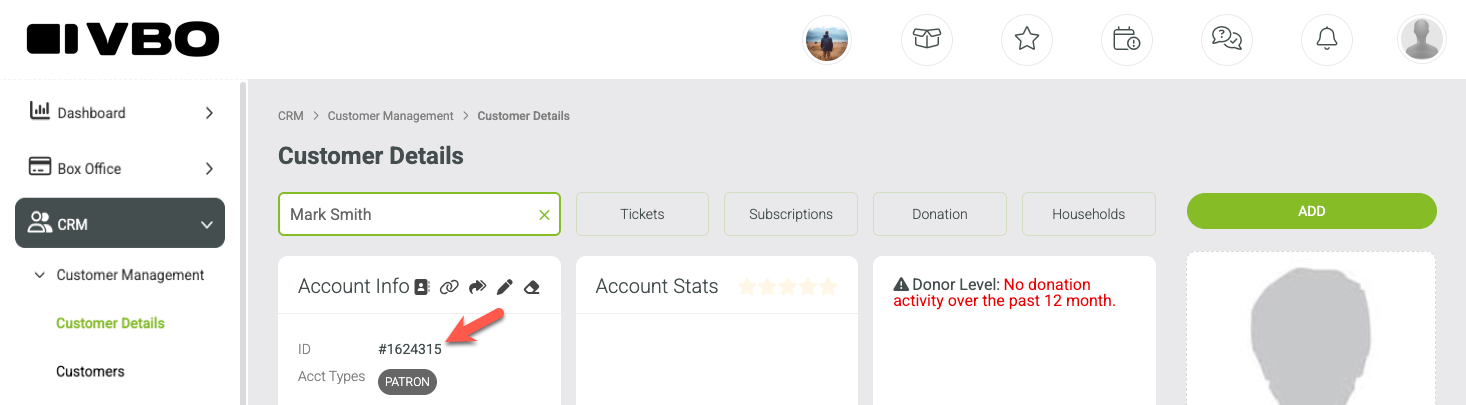Edit account with the pencil icon
This screenshot has width=1466, height=405.
point(505,287)
